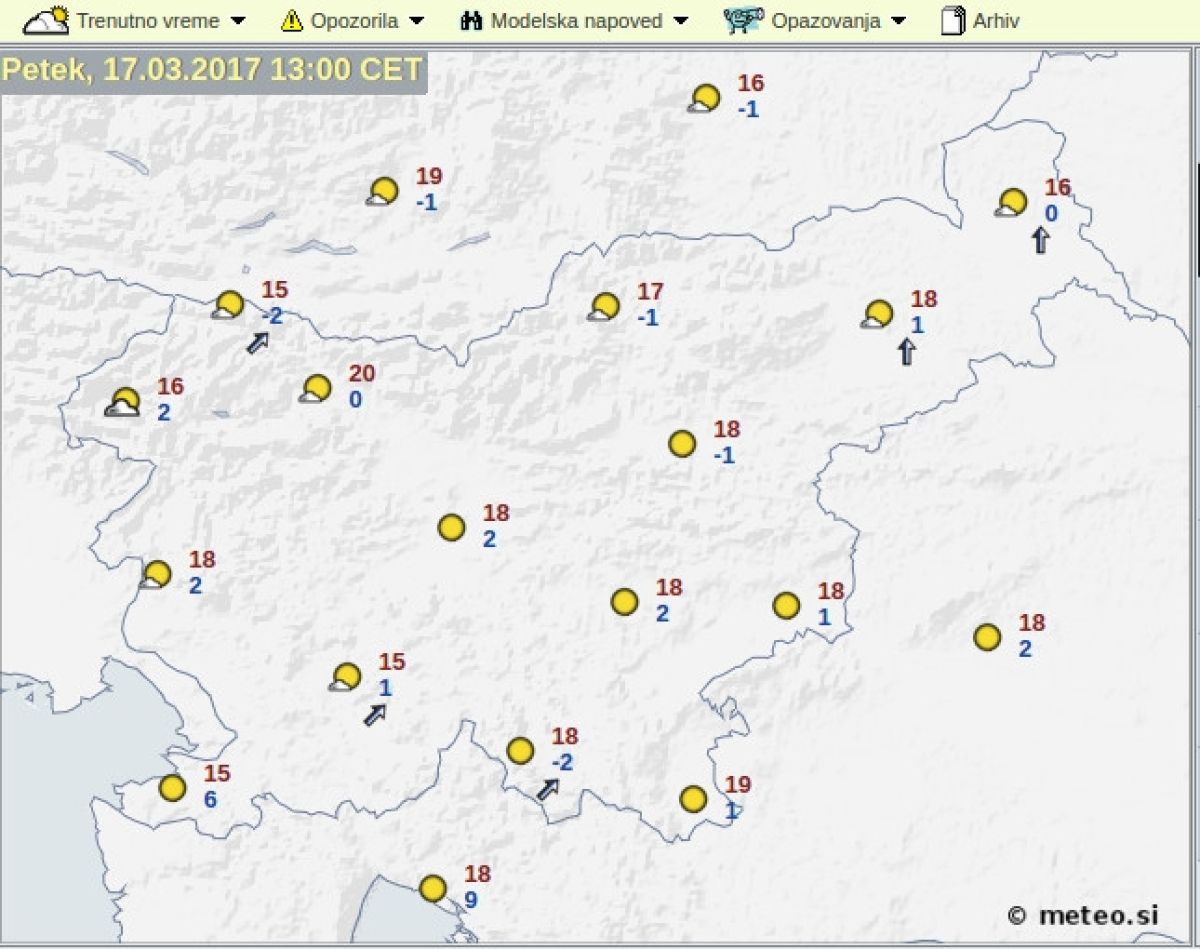Expand the Opozorila dropdown arrow
Image resolution: width=1200 pixels, height=949 pixels.
(417, 21)
